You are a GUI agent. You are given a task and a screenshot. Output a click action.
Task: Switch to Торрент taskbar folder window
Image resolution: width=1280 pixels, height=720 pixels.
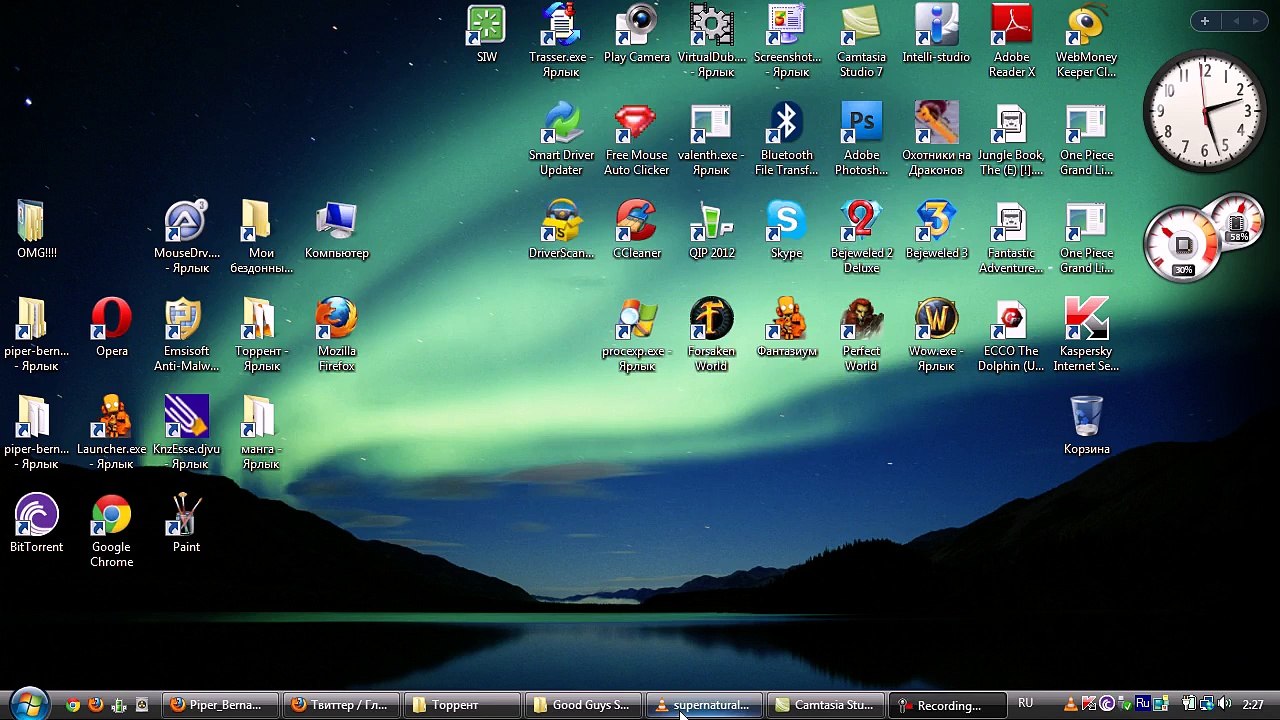pyautogui.click(x=463, y=705)
